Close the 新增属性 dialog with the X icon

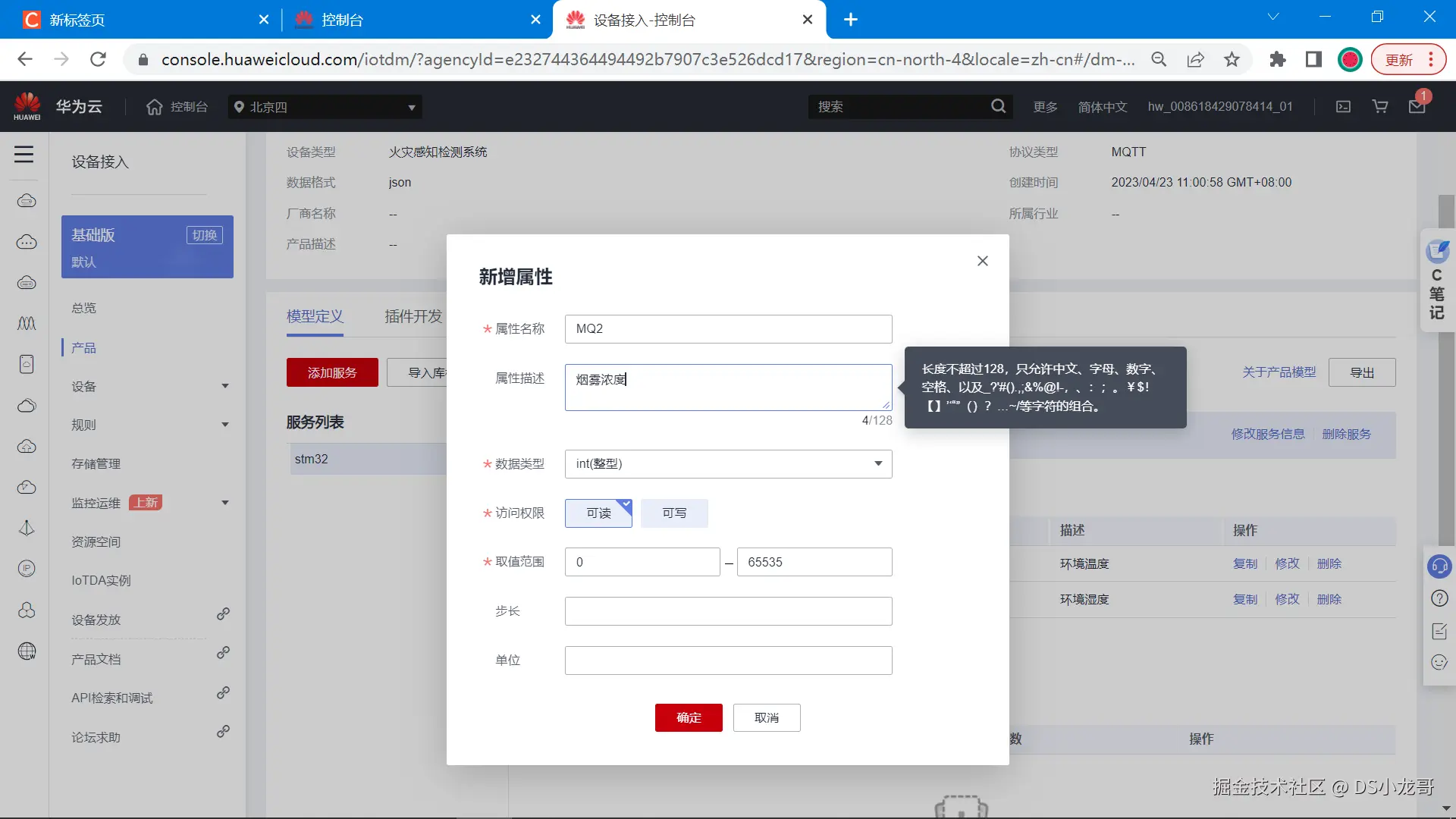982,261
